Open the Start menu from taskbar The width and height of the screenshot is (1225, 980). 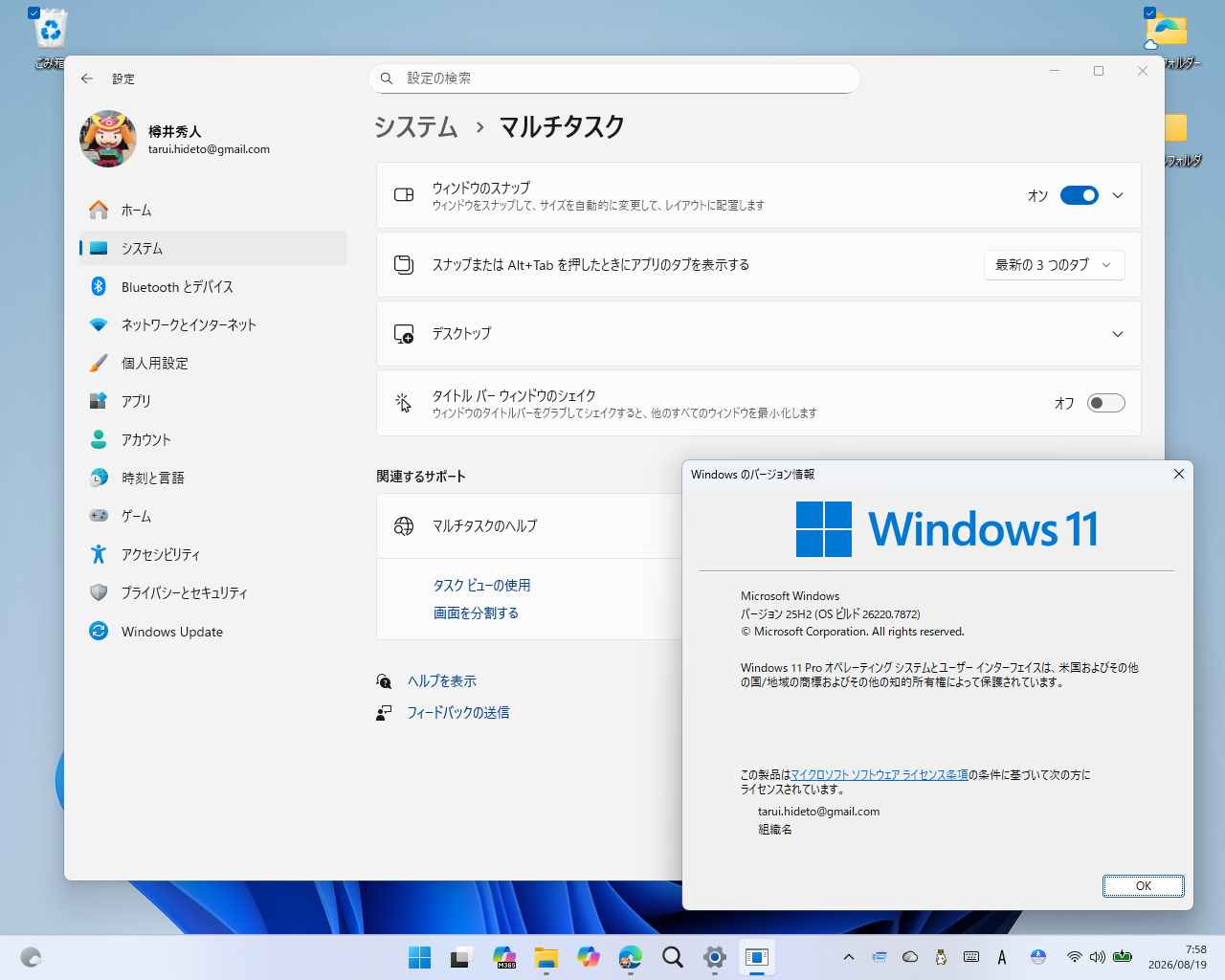click(419, 957)
